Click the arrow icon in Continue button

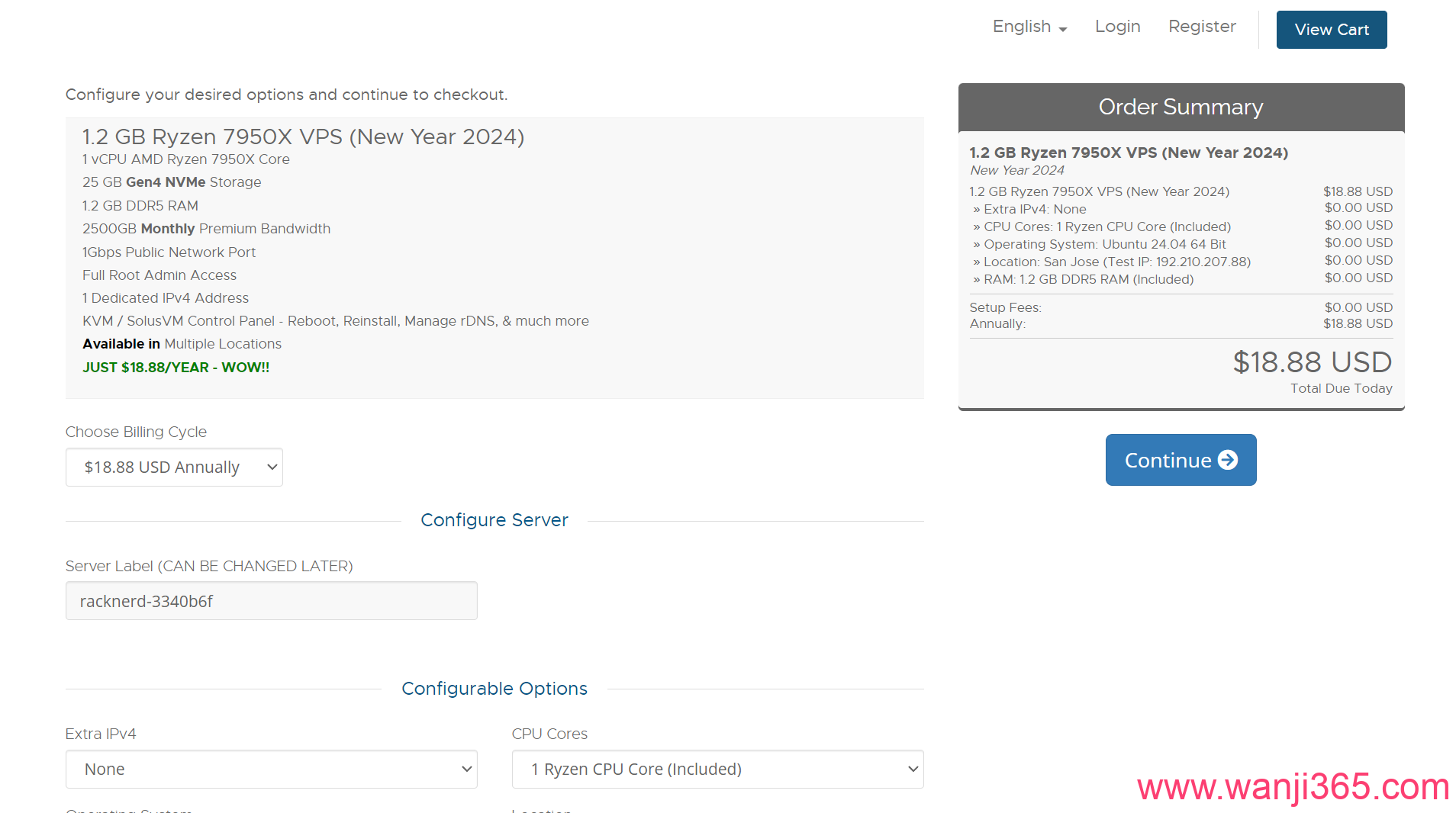[1227, 460]
